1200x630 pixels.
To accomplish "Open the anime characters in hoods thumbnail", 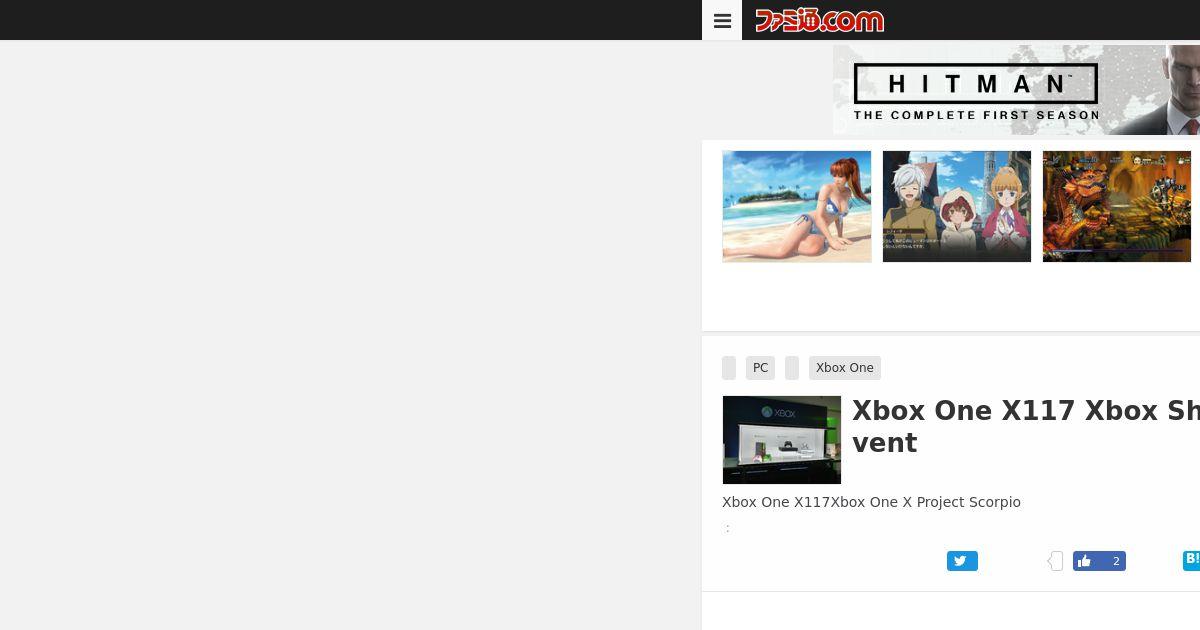I will pyautogui.click(x=957, y=207).
